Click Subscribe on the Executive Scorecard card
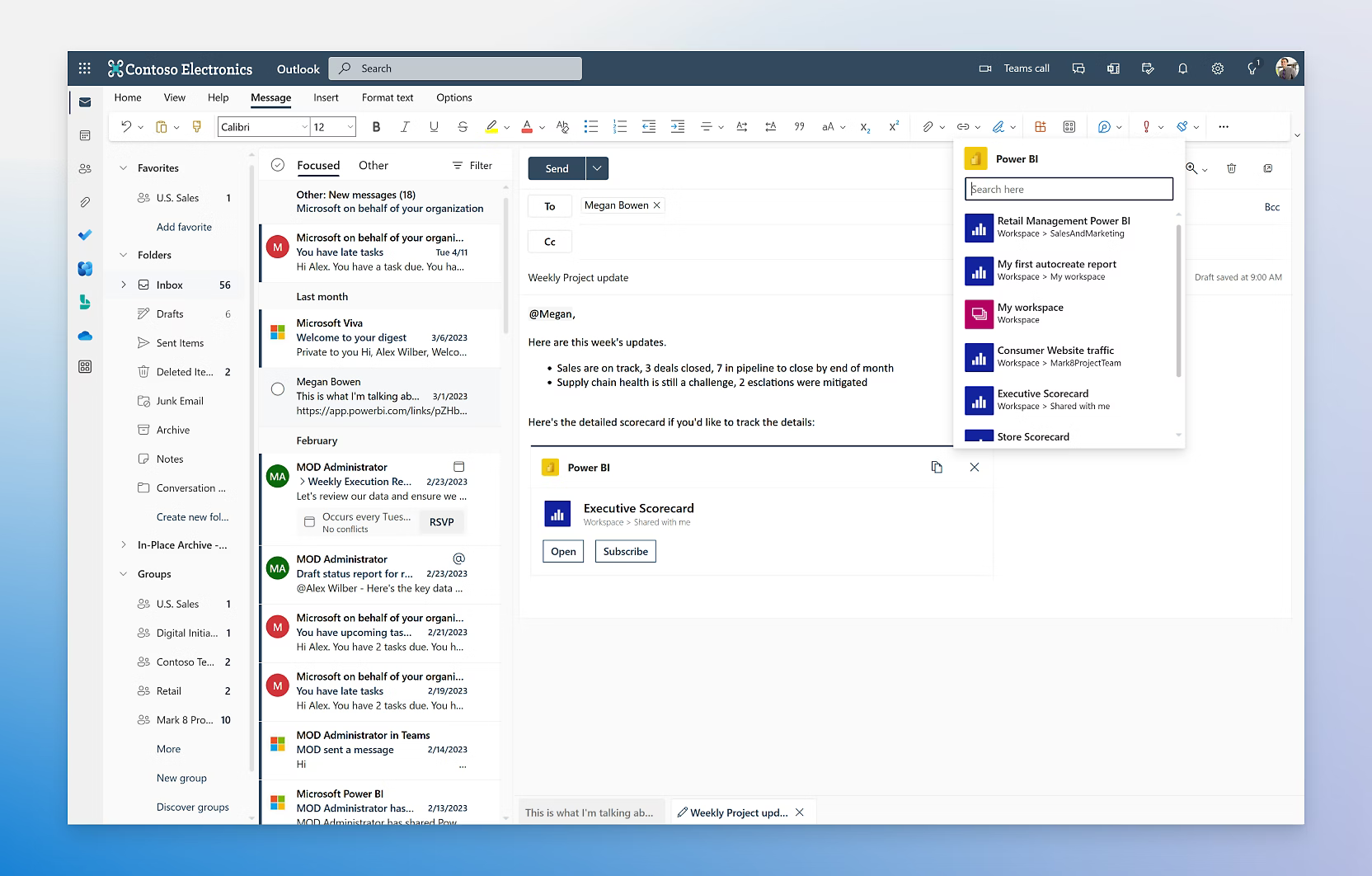The height and width of the screenshot is (876, 1372). click(625, 551)
